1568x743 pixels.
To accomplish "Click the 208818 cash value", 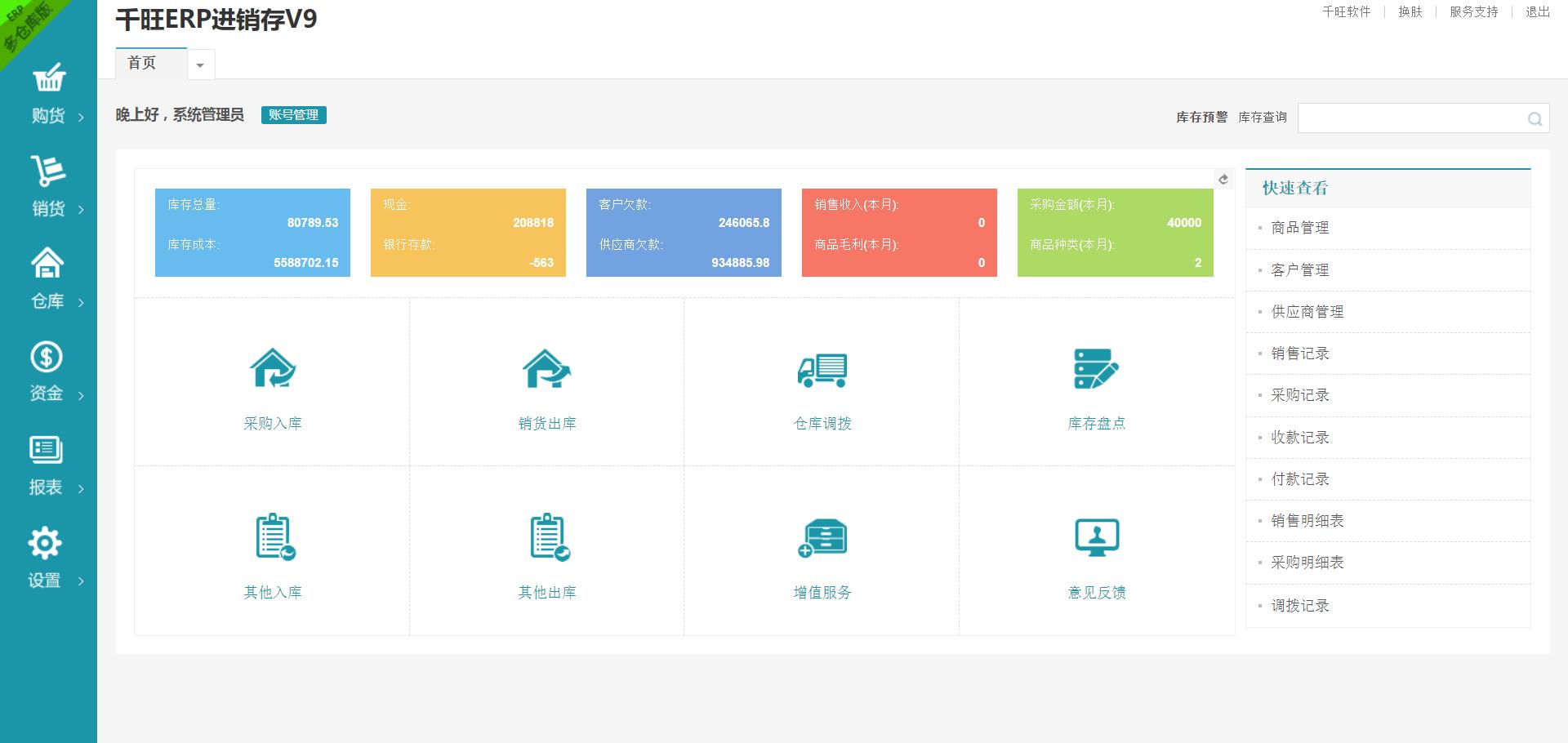I will (x=533, y=222).
